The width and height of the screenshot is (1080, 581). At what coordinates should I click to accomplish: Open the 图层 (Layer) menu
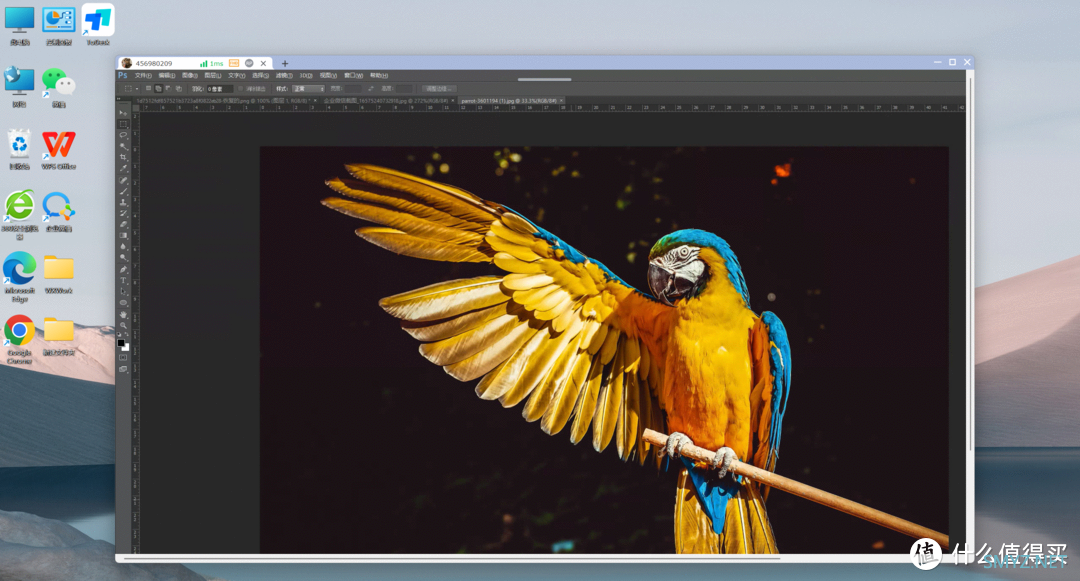coord(213,76)
